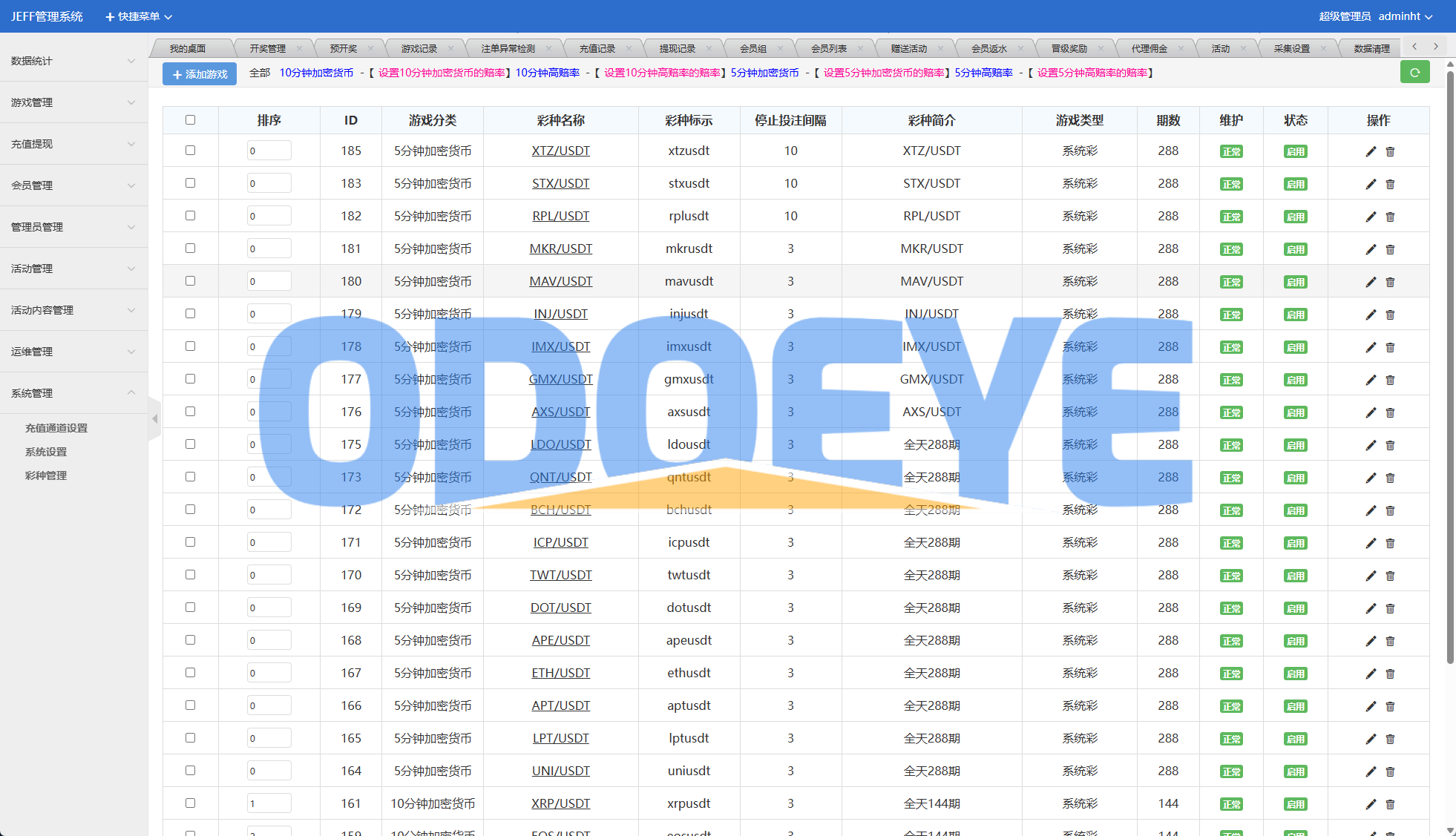The width and height of the screenshot is (1456, 836).
Task: Click edit pencil for ETH/USDT row
Action: pos(1371,674)
